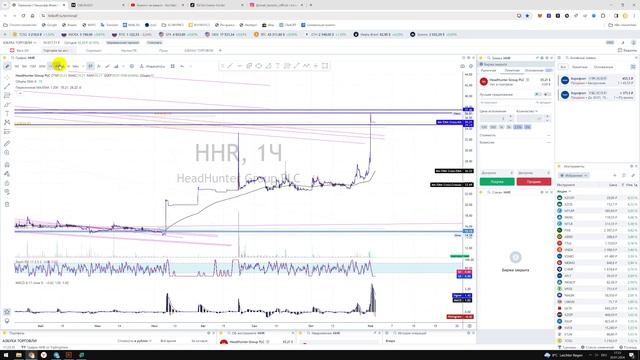Select the rectangle shape in floating drawing bar
Screen dimensions: 640x360
325,66
